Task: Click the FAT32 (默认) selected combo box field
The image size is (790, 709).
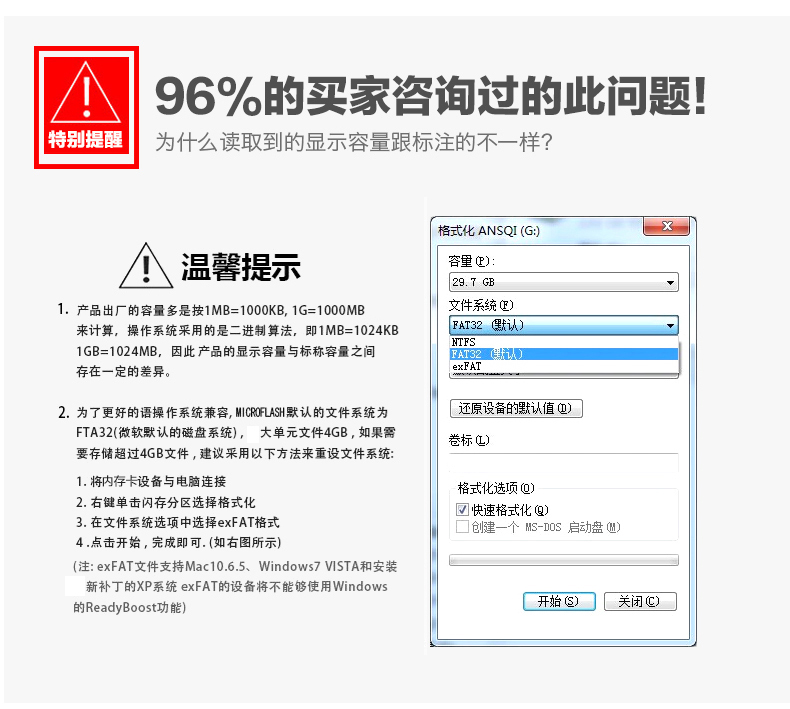Action: pos(557,326)
